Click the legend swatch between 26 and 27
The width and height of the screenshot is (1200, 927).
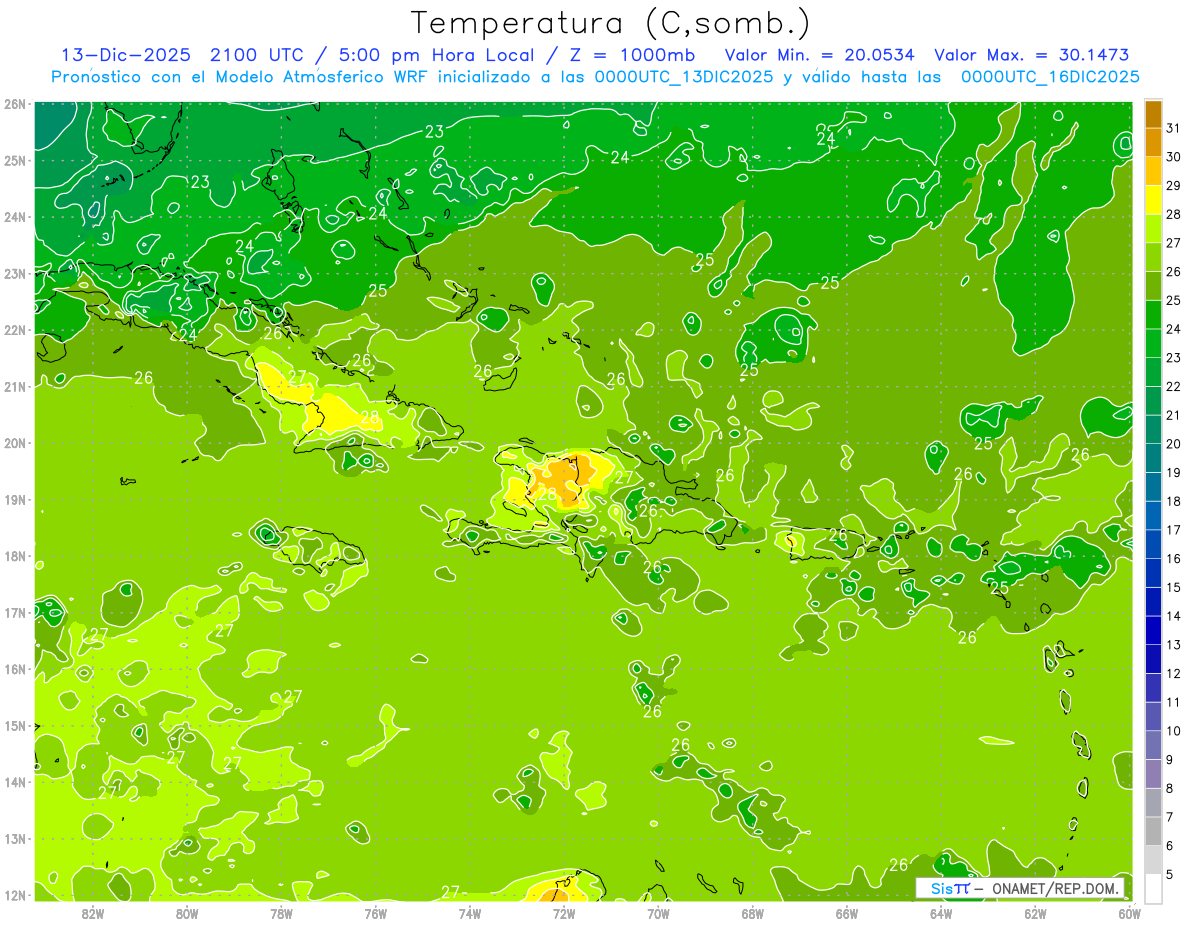tap(1153, 257)
